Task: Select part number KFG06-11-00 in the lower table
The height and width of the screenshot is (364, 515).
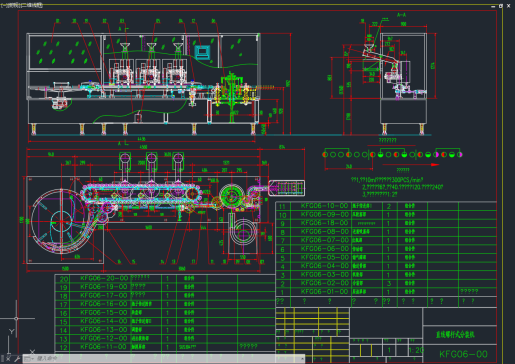Action: [x=104, y=347]
